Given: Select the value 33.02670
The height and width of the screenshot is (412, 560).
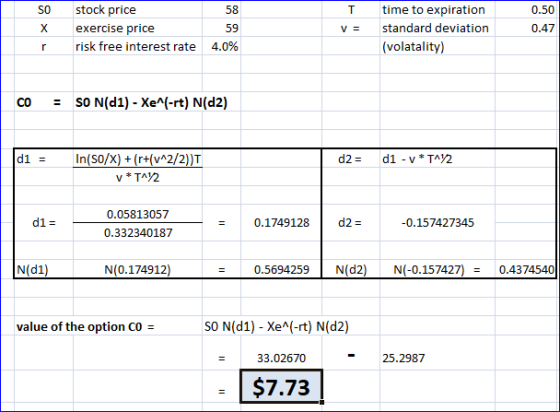Looking at the screenshot, I should click(281, 358).
